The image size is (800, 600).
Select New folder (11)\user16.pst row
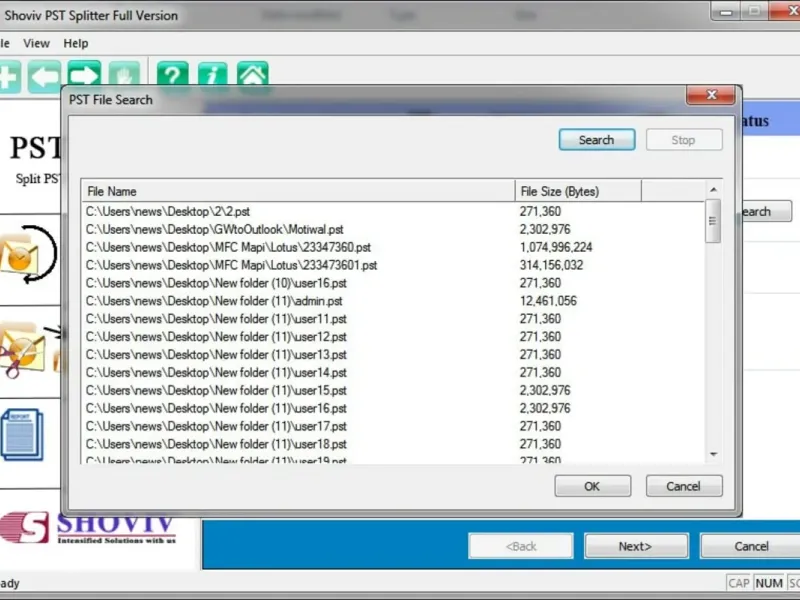[x=393, y=408]
